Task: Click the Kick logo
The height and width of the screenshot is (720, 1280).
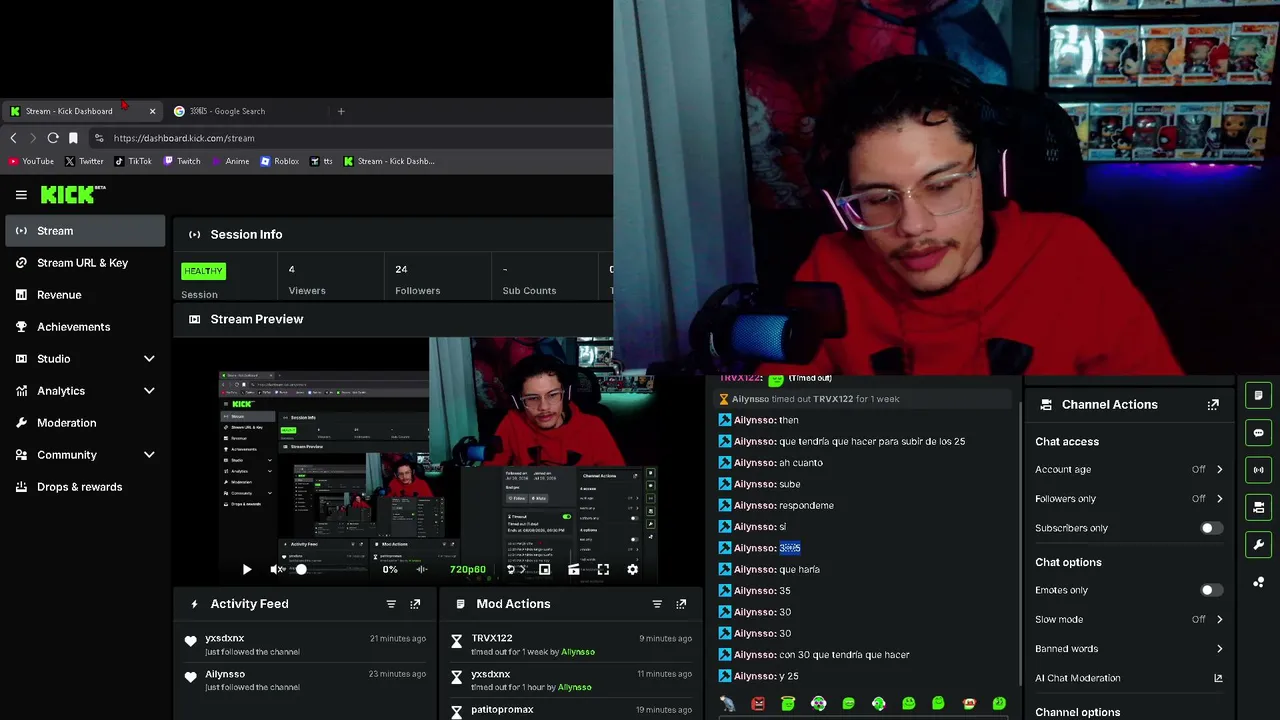Action: [73, 194]
